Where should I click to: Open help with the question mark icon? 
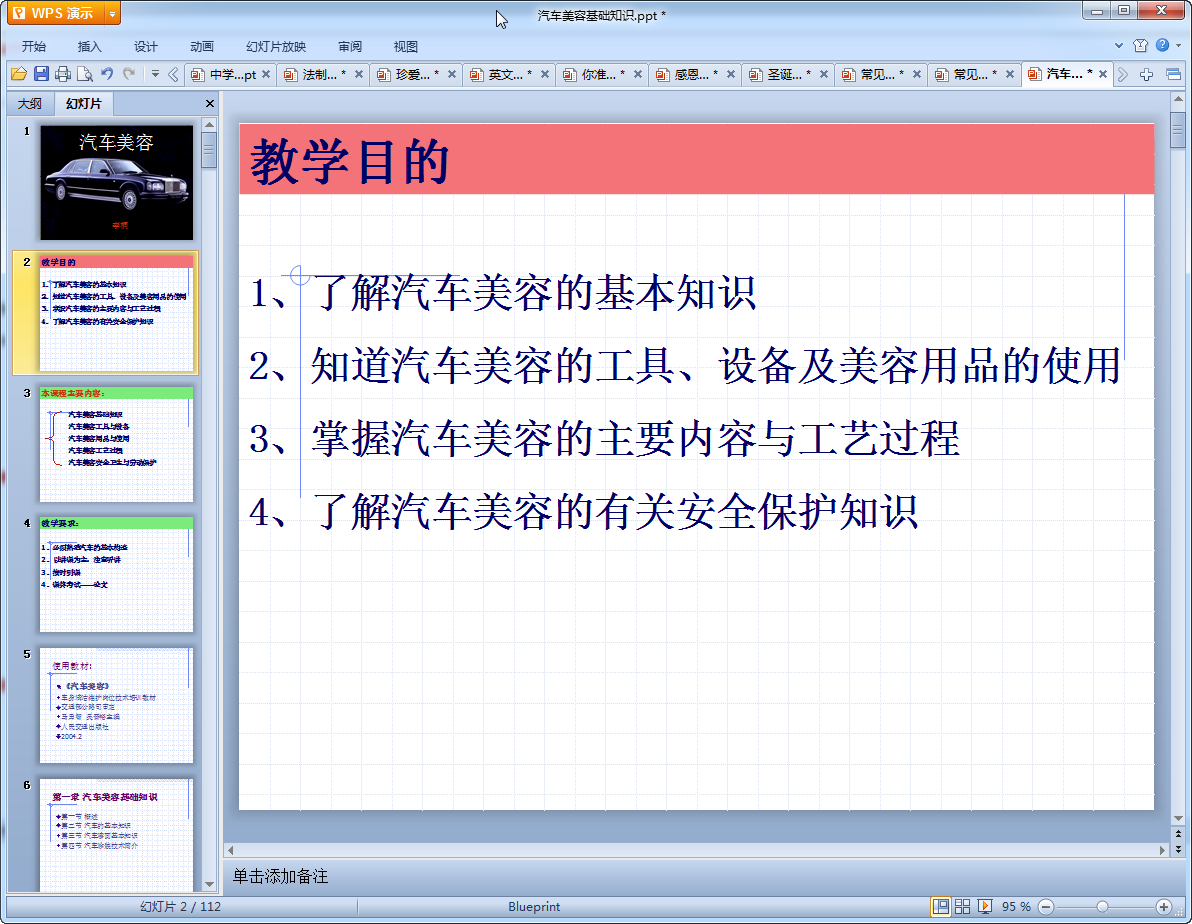(x=1162, y=46)
